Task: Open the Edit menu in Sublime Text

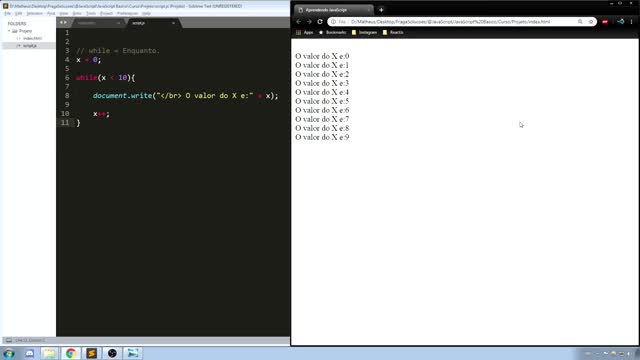Action: point(18,13)
